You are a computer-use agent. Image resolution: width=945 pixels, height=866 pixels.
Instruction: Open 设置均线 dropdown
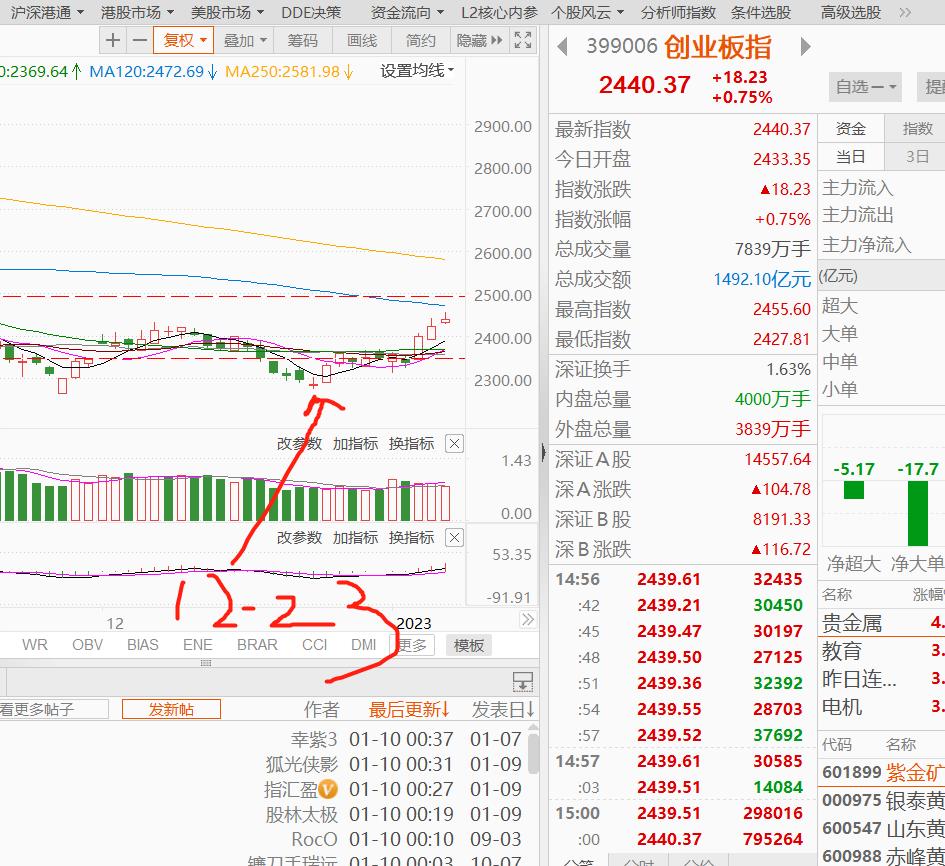[417, 71]
